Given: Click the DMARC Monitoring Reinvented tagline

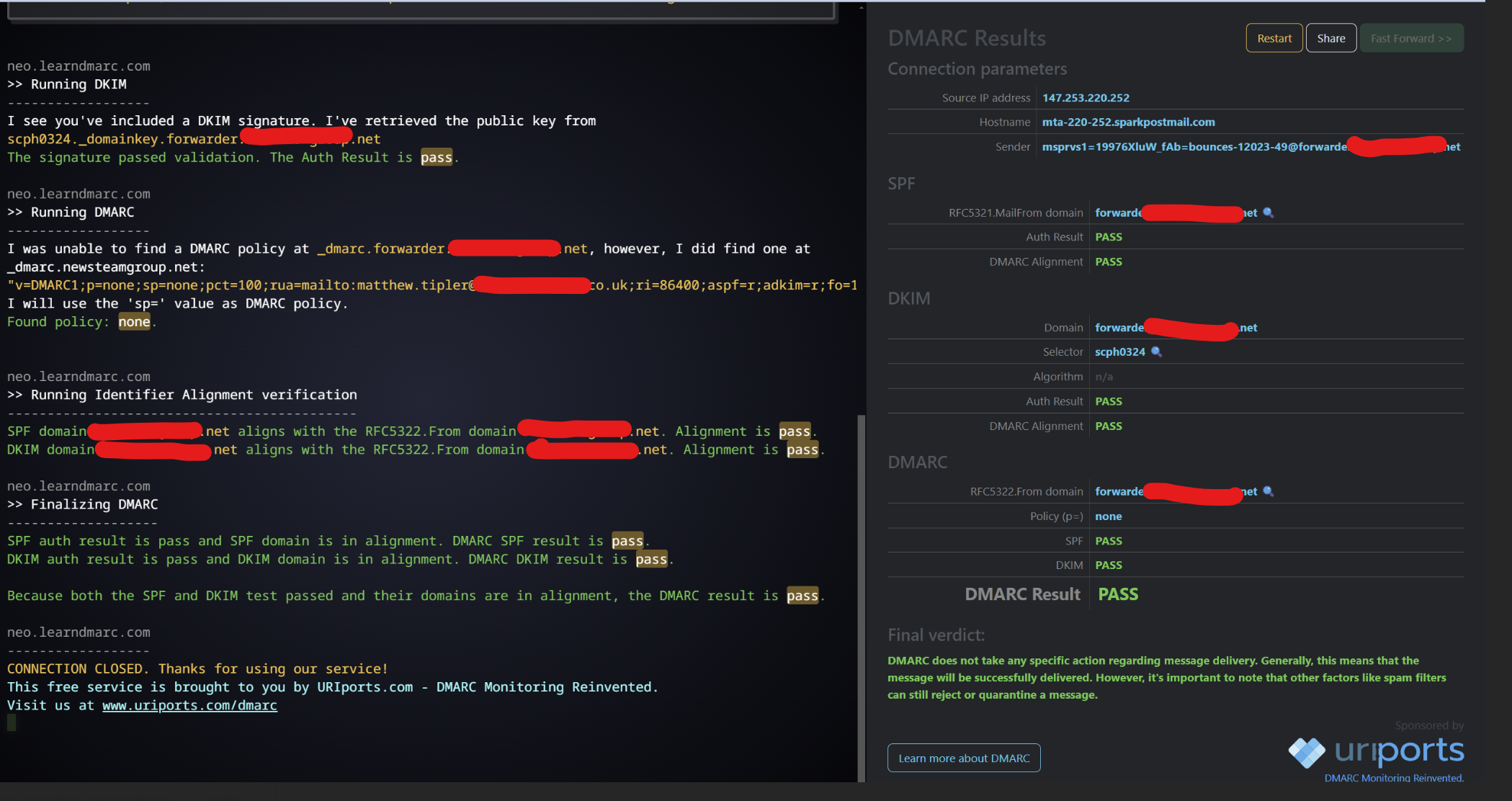Looking at the screenshot, I should 1393,778.
